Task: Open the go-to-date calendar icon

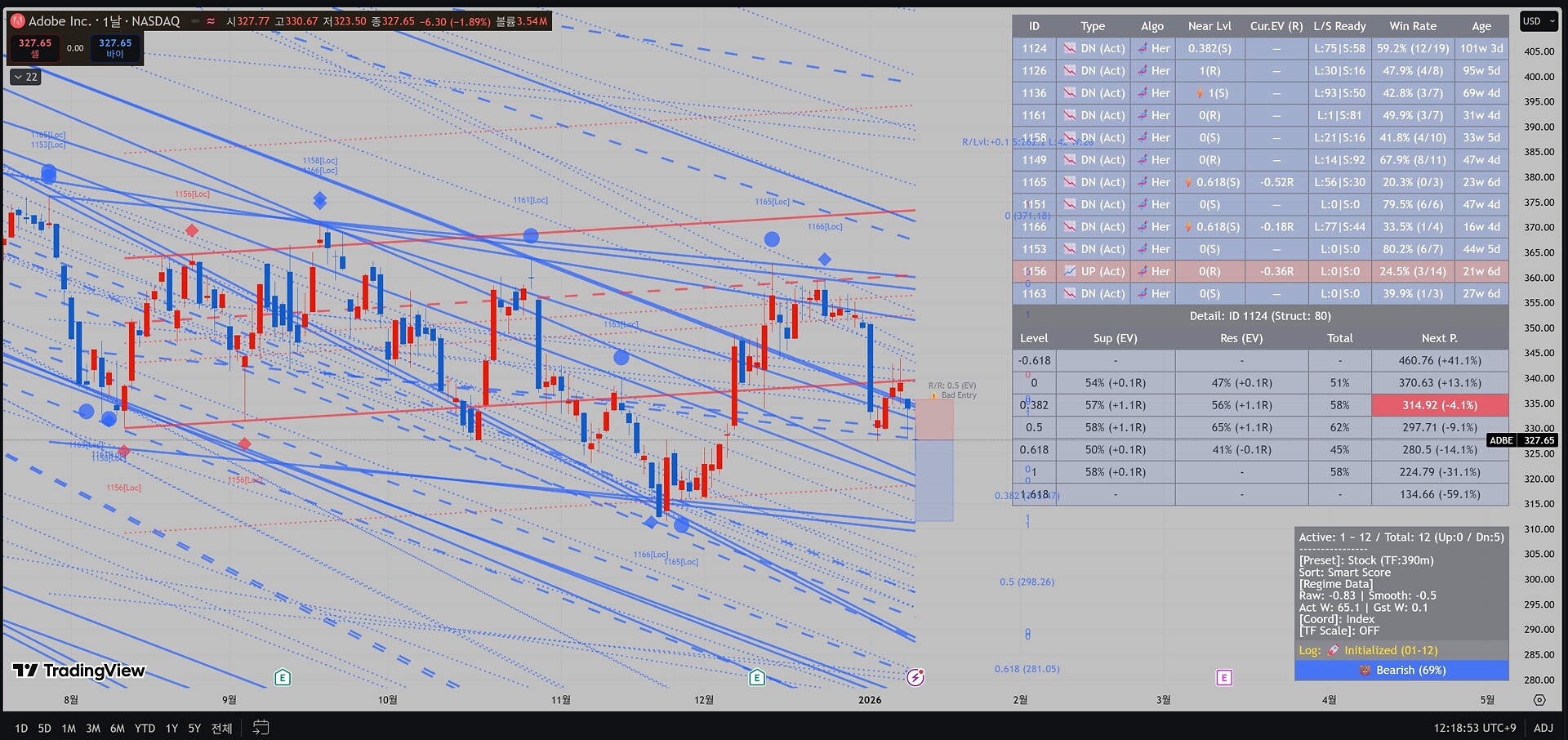Action: (261, 727)
